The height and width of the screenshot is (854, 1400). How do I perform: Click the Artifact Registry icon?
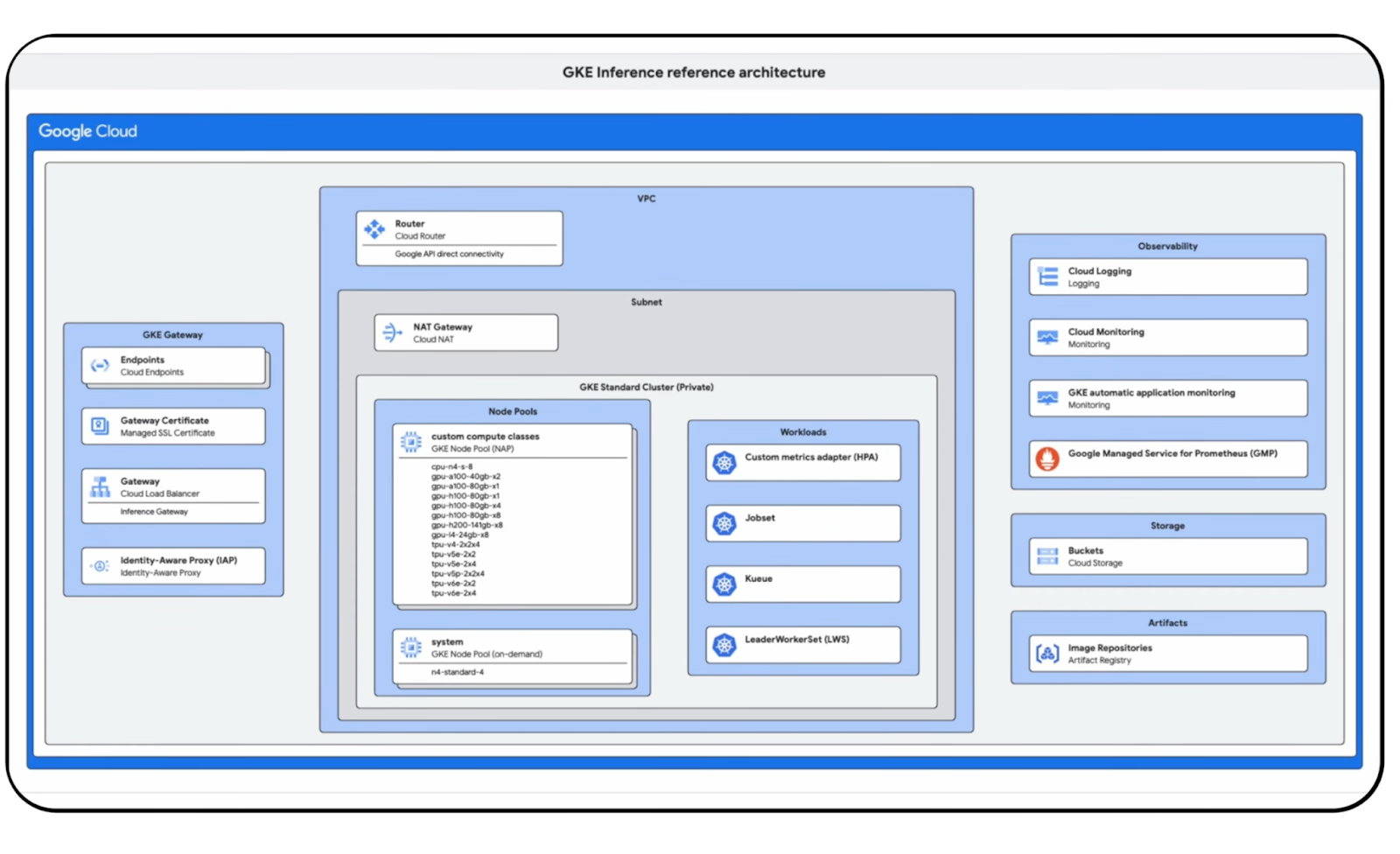1047,654
